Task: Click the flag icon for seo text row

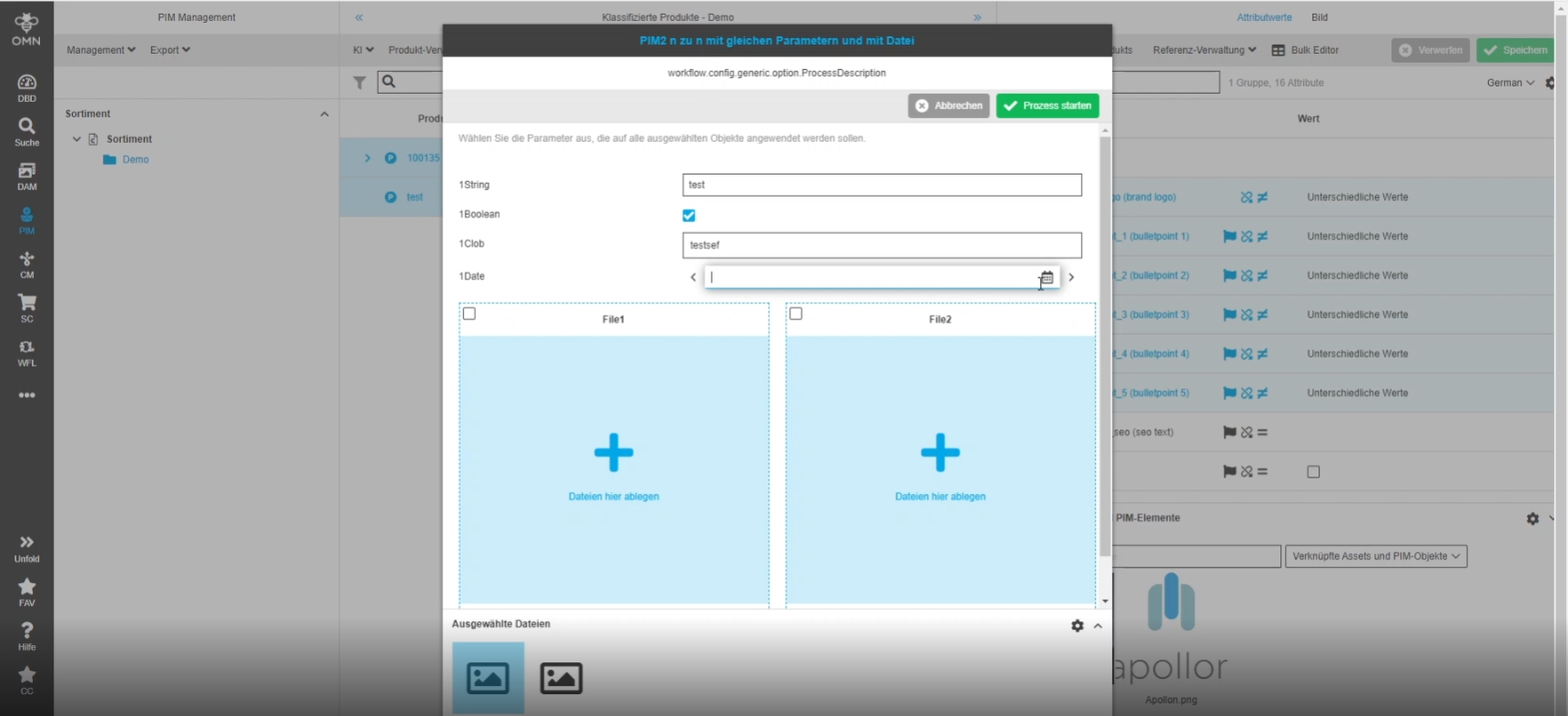Action: pyautogui.click(x=1229, y=433)
